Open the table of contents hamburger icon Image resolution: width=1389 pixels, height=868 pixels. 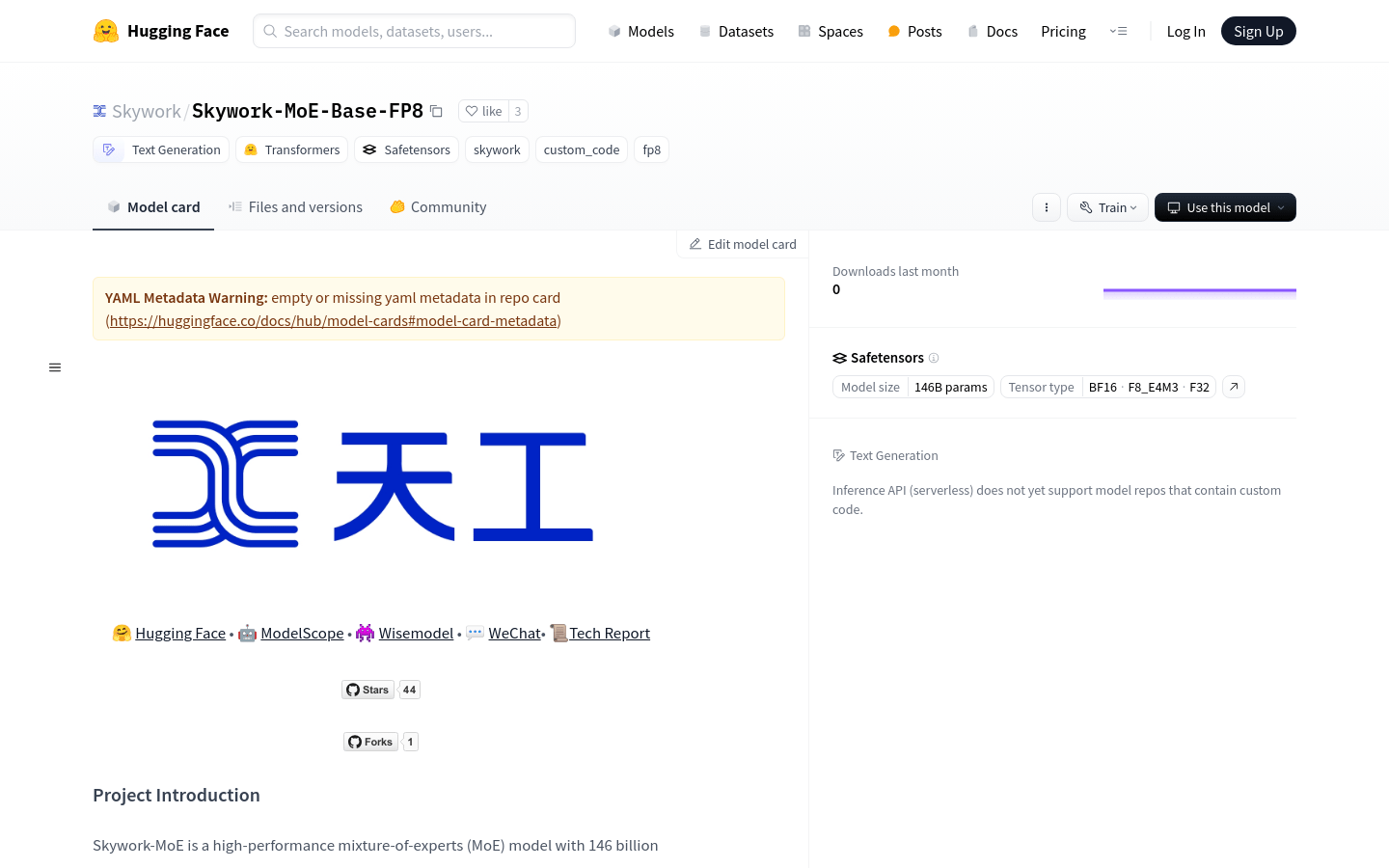pyautogui.click(x=55, y=367)
